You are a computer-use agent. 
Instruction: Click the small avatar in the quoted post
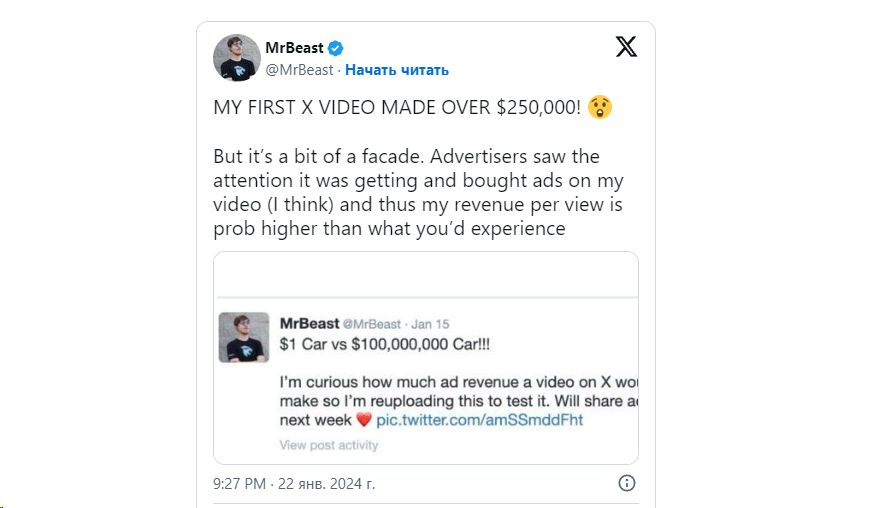(x=244, y=337)
